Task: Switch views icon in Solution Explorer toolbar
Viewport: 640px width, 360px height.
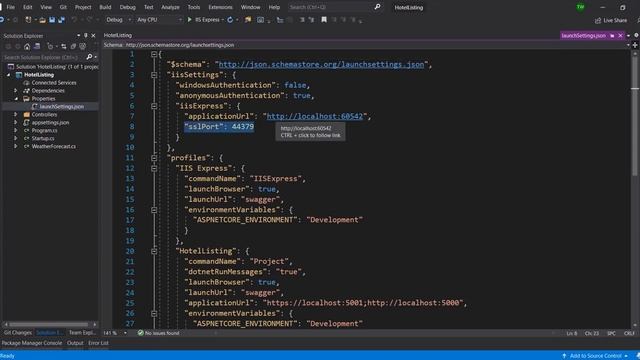Action: [x=37, y=47]
